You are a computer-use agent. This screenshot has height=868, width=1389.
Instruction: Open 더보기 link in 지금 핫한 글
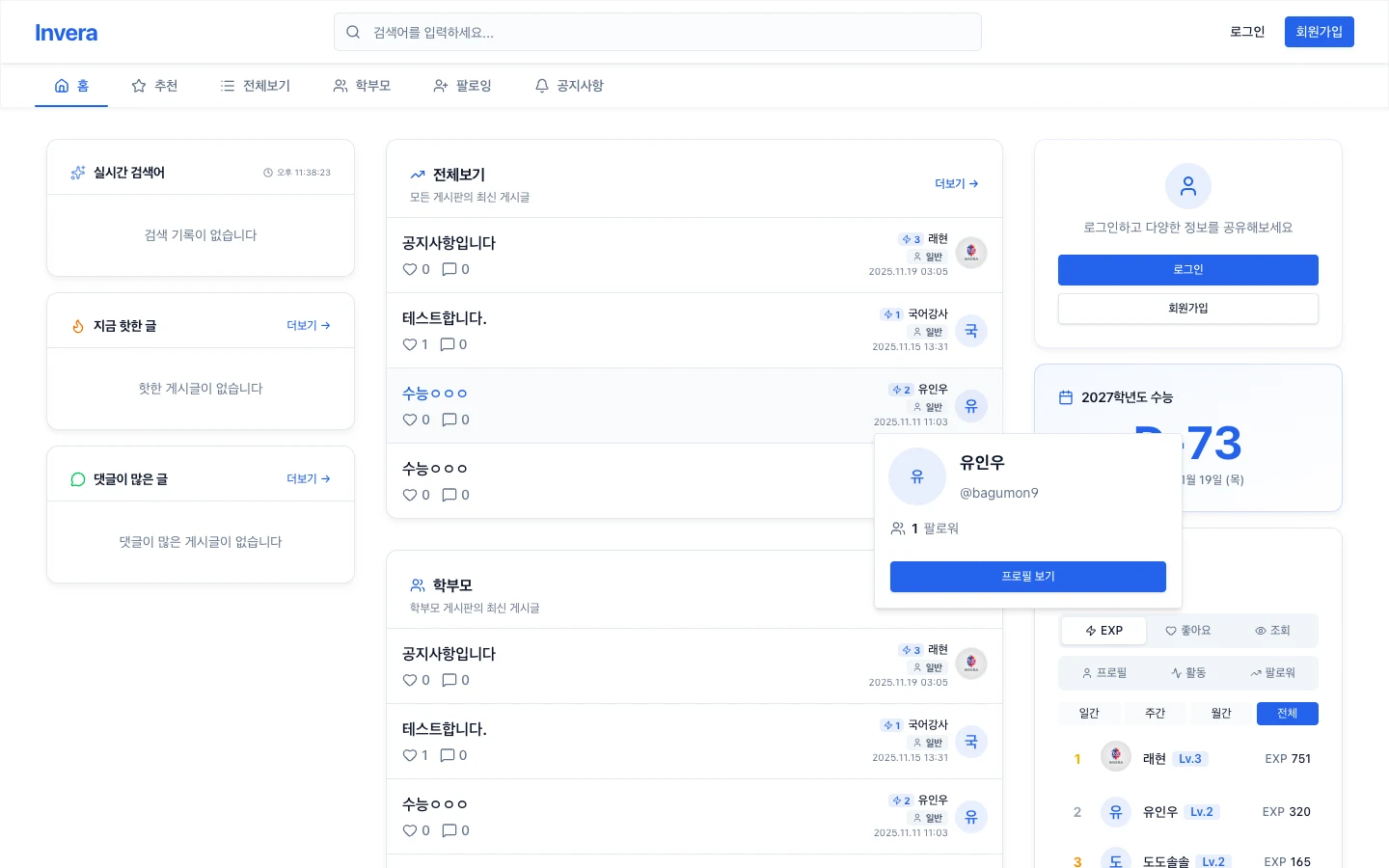pyautogui.click(x=309, y=326)
